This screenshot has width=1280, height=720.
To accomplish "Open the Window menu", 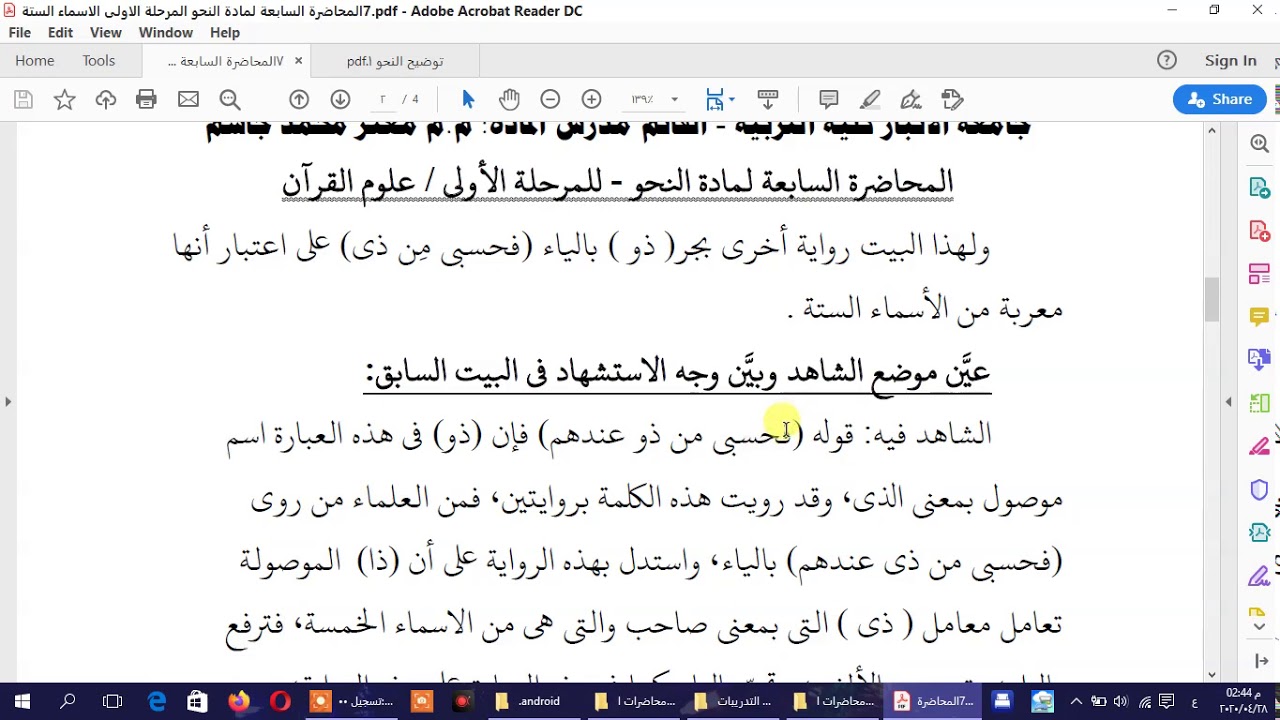I will (x=166, y=33).
